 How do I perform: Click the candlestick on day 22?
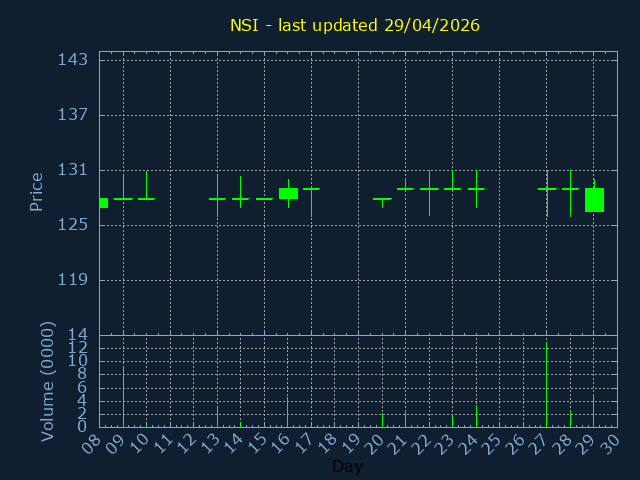coord(429,189)
